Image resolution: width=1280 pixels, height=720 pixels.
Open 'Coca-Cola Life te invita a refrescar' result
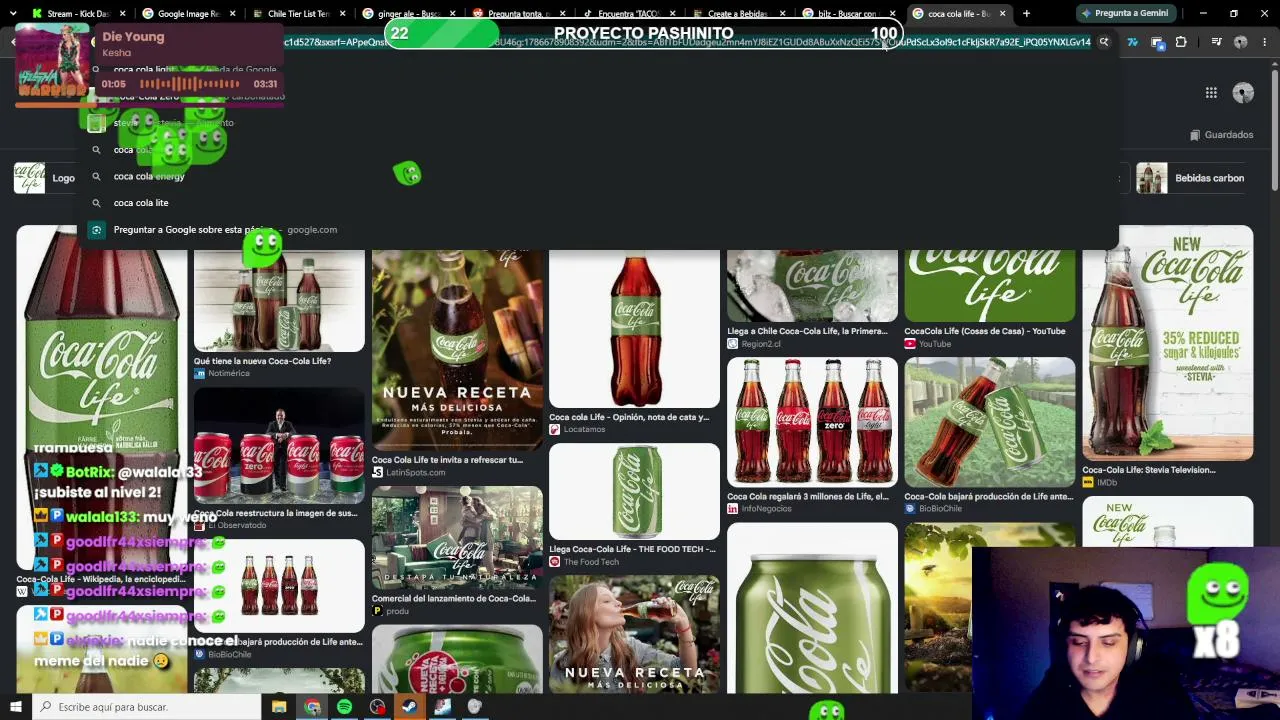pyautogui.click(x=448, y=460)
